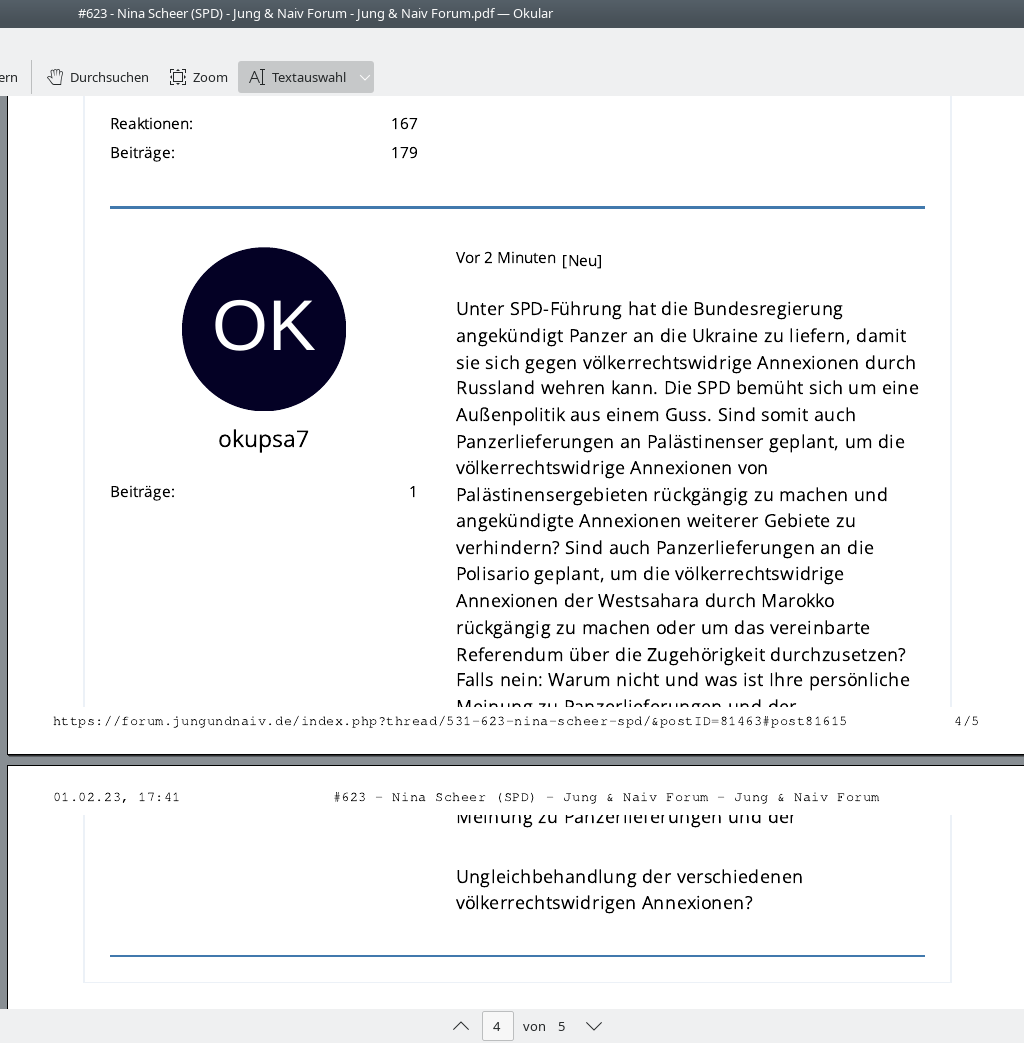Viewport: 1024px width, 1043px height.
Task: Click the line 'völkerrechtswidrigen Annexionen?'
Action: pos(604,903)
